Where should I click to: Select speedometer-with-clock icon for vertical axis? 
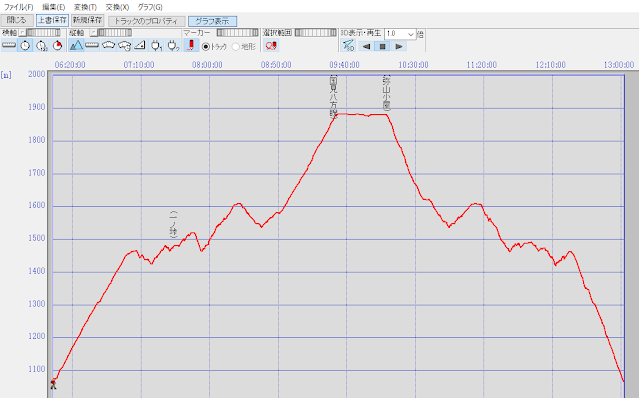click(124, 46)
